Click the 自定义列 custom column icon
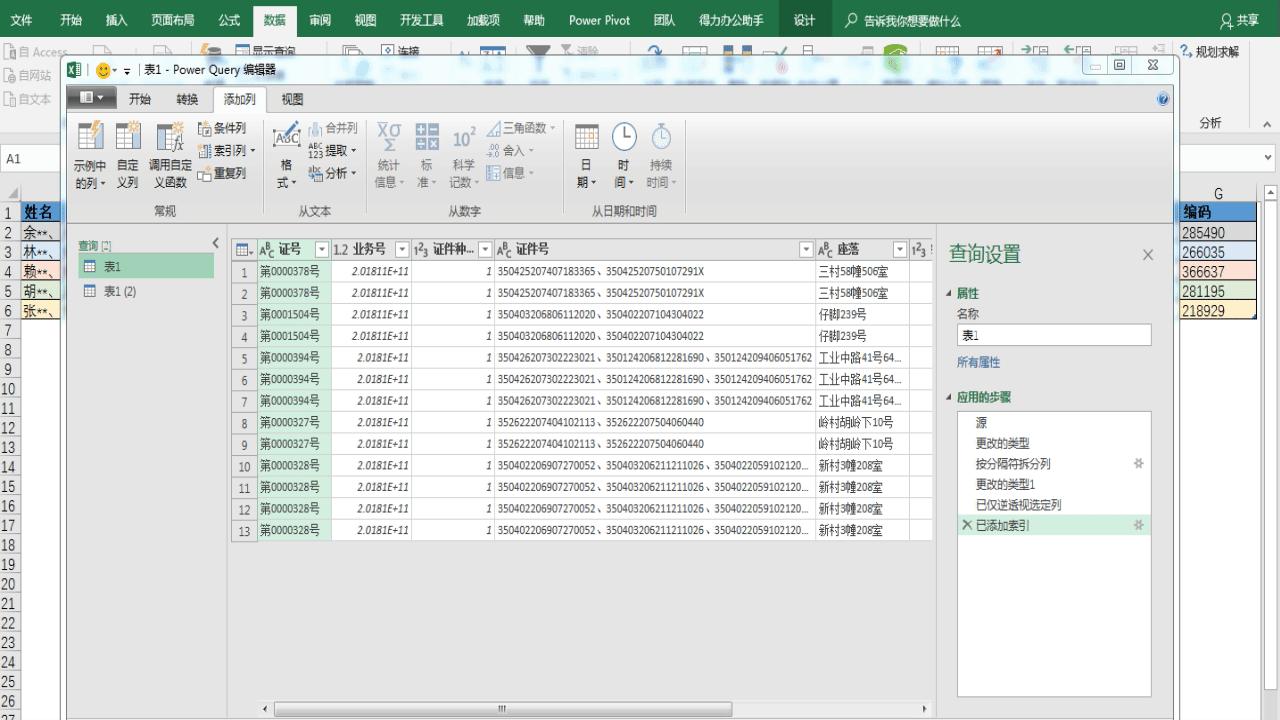 pos(128,138)
